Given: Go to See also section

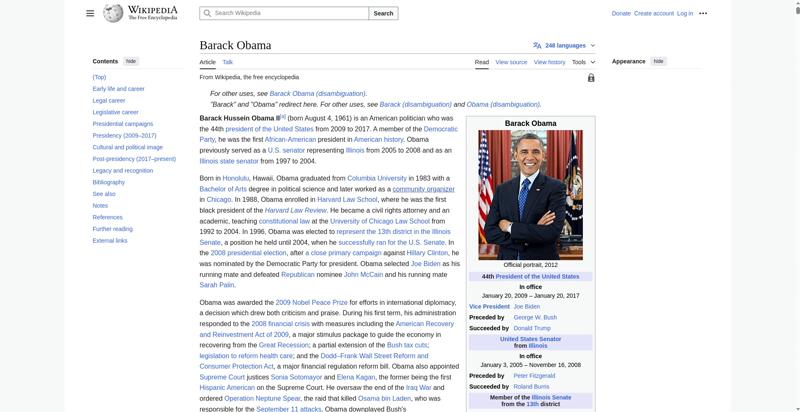Looking at the screenshot, I should (x=104, y=194).
